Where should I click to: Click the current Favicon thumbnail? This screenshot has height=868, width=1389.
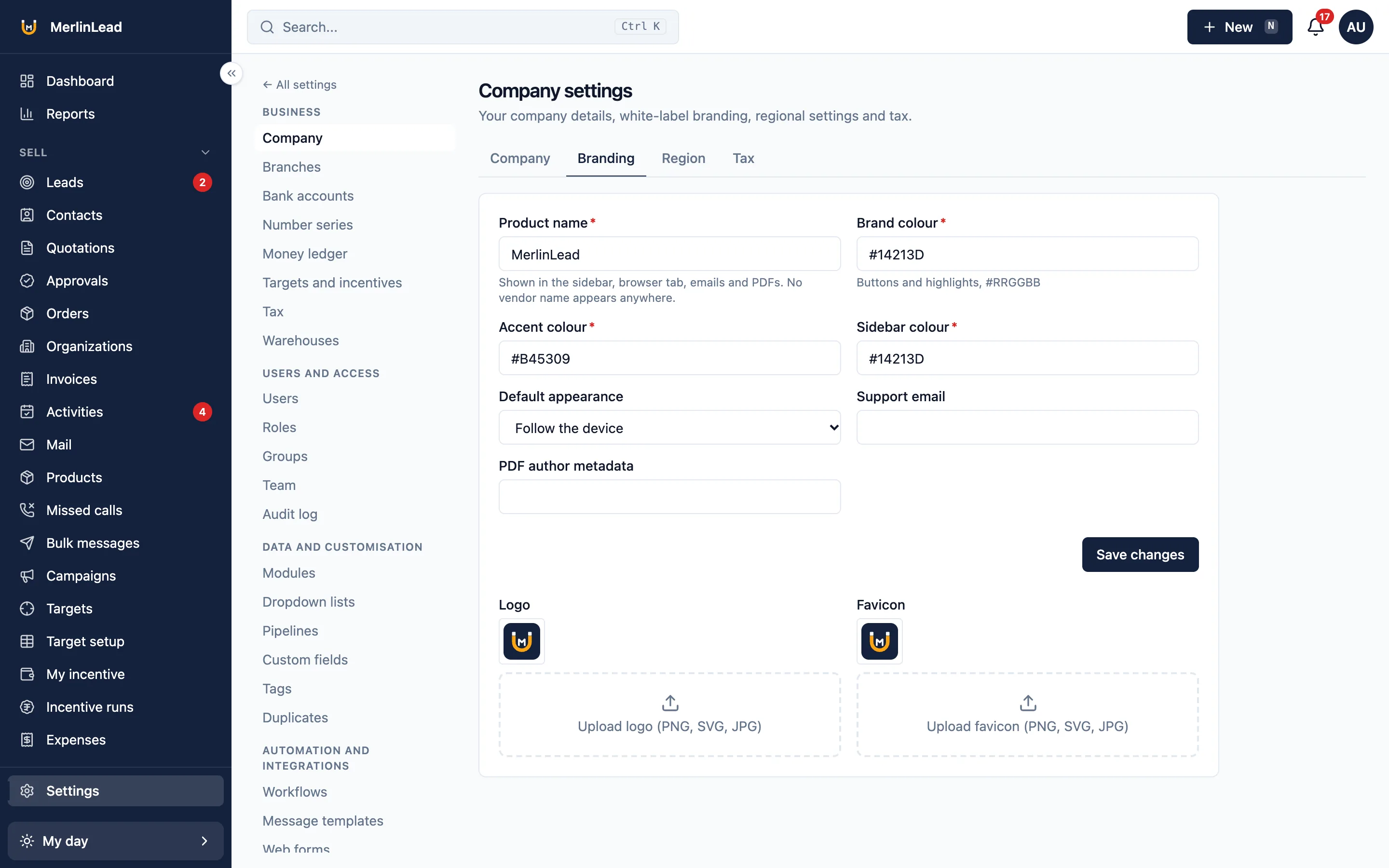point(879,641)
